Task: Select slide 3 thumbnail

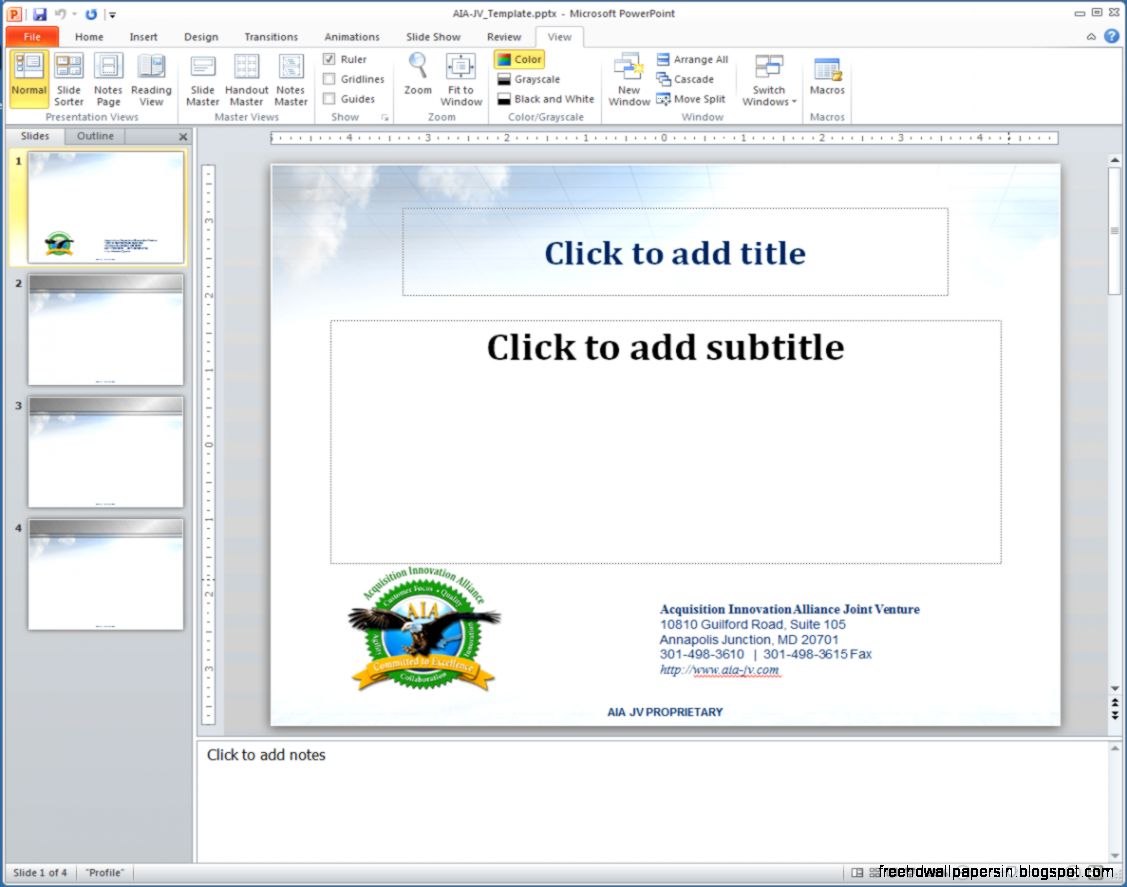Action: (x=106, y=451)
